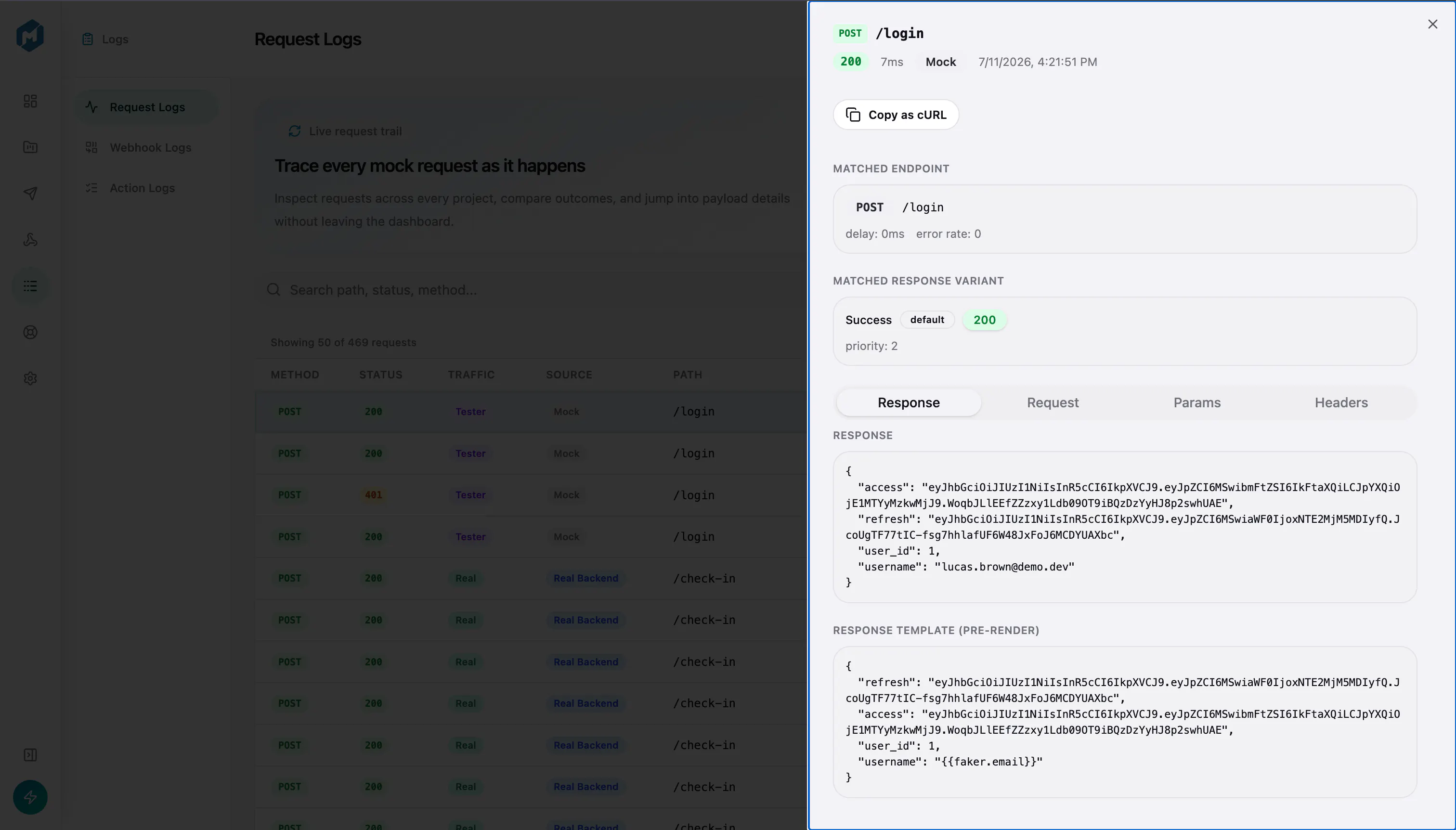Click the Mock label in panel header

tap(941, 62)
